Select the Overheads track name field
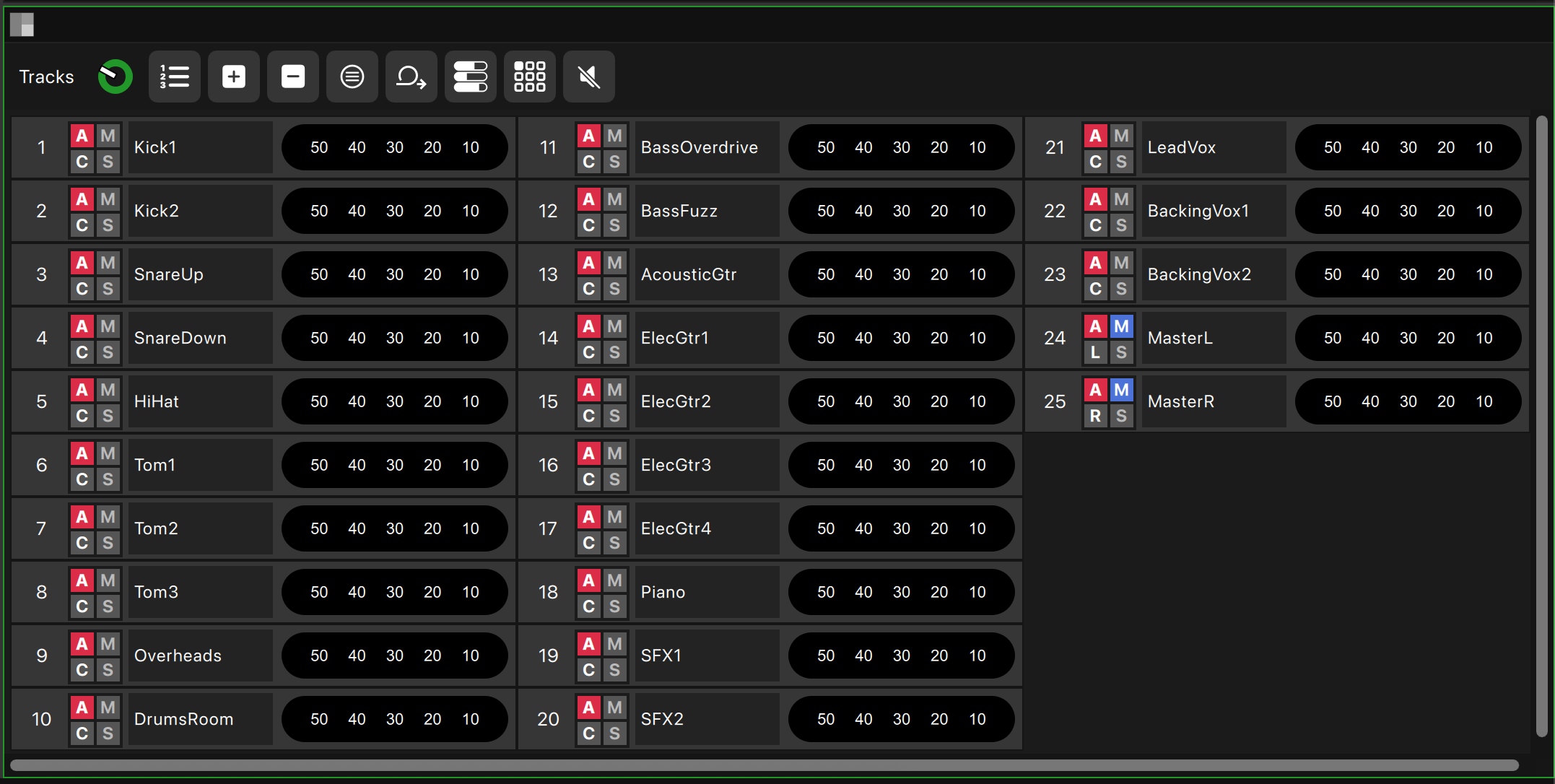This screenshot has height=784, width=1555. pos(201,655)
